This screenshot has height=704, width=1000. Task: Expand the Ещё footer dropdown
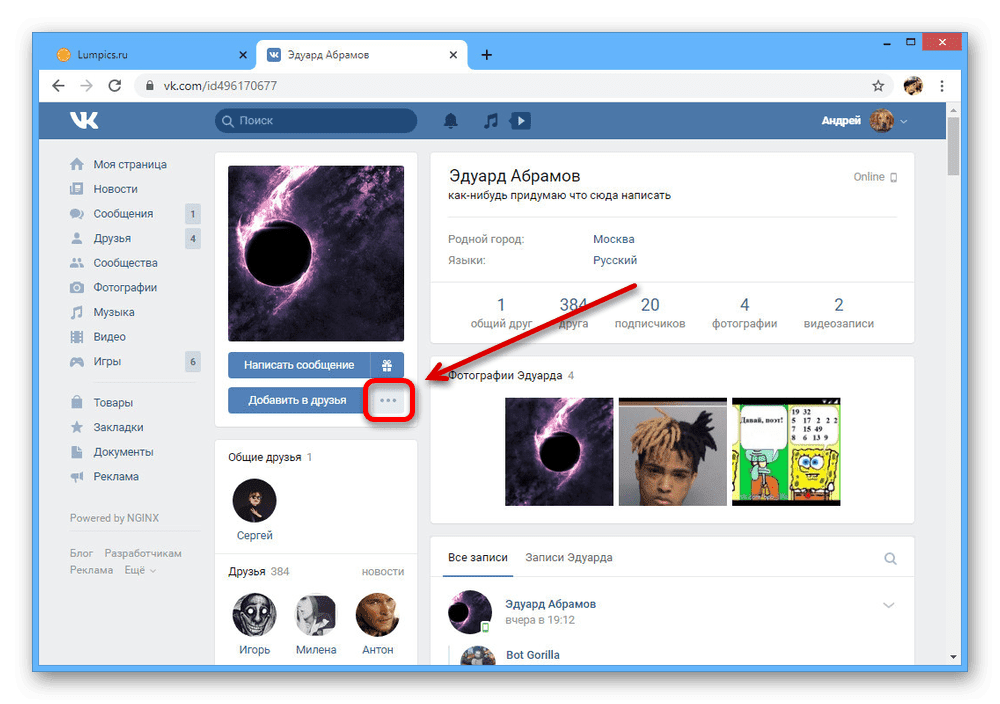tap(140, 570)
